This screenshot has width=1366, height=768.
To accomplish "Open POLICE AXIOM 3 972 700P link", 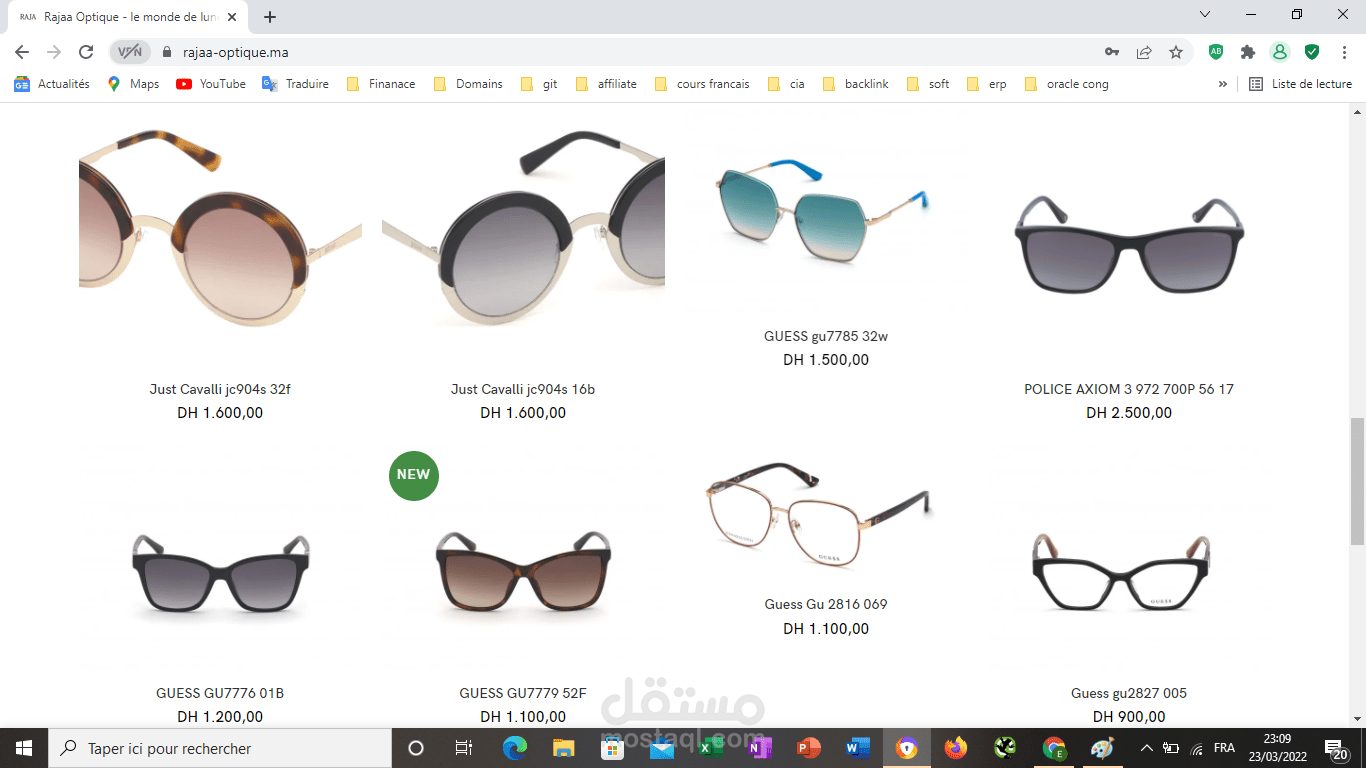I will [1129, 389].
